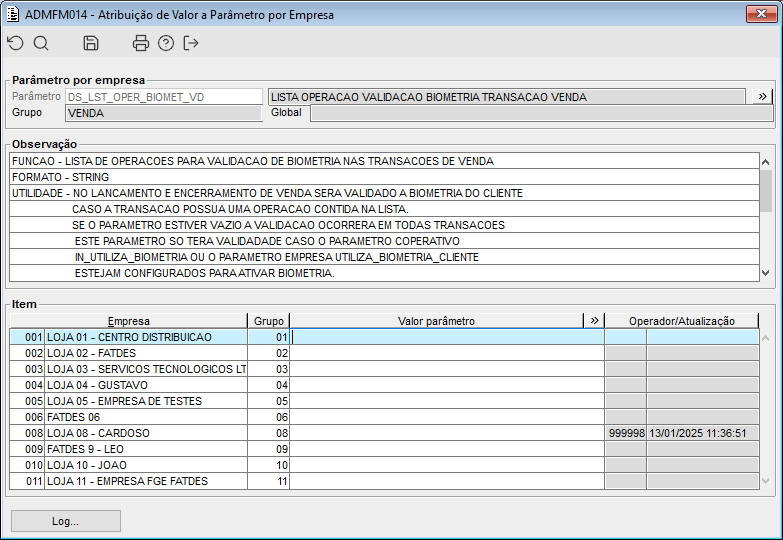Click Valor parâmetro cell for LOJA 01
The width and height of the screenshot is (783, 540).
(x=447, y=337)
